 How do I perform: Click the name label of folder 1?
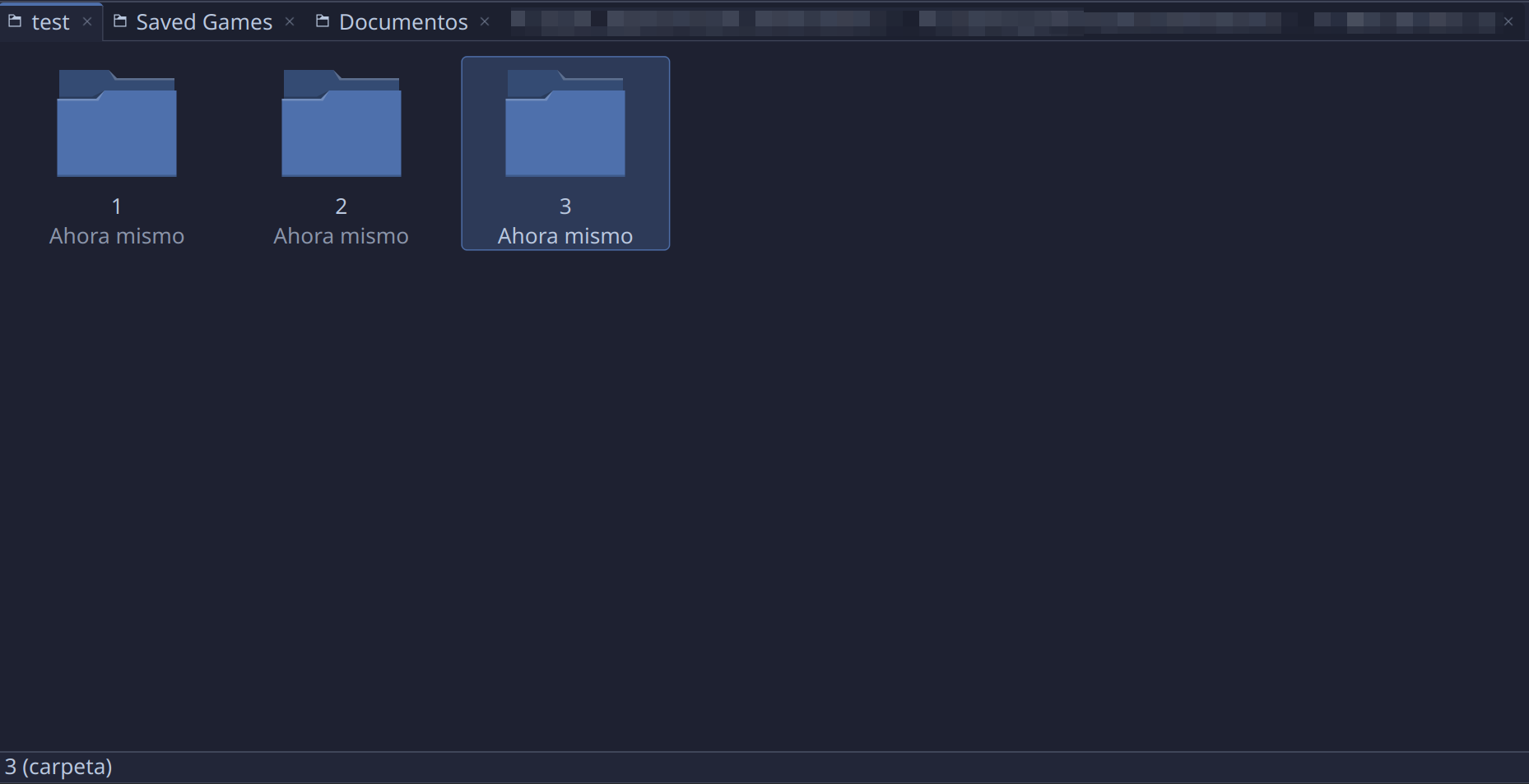click(116, 206)
